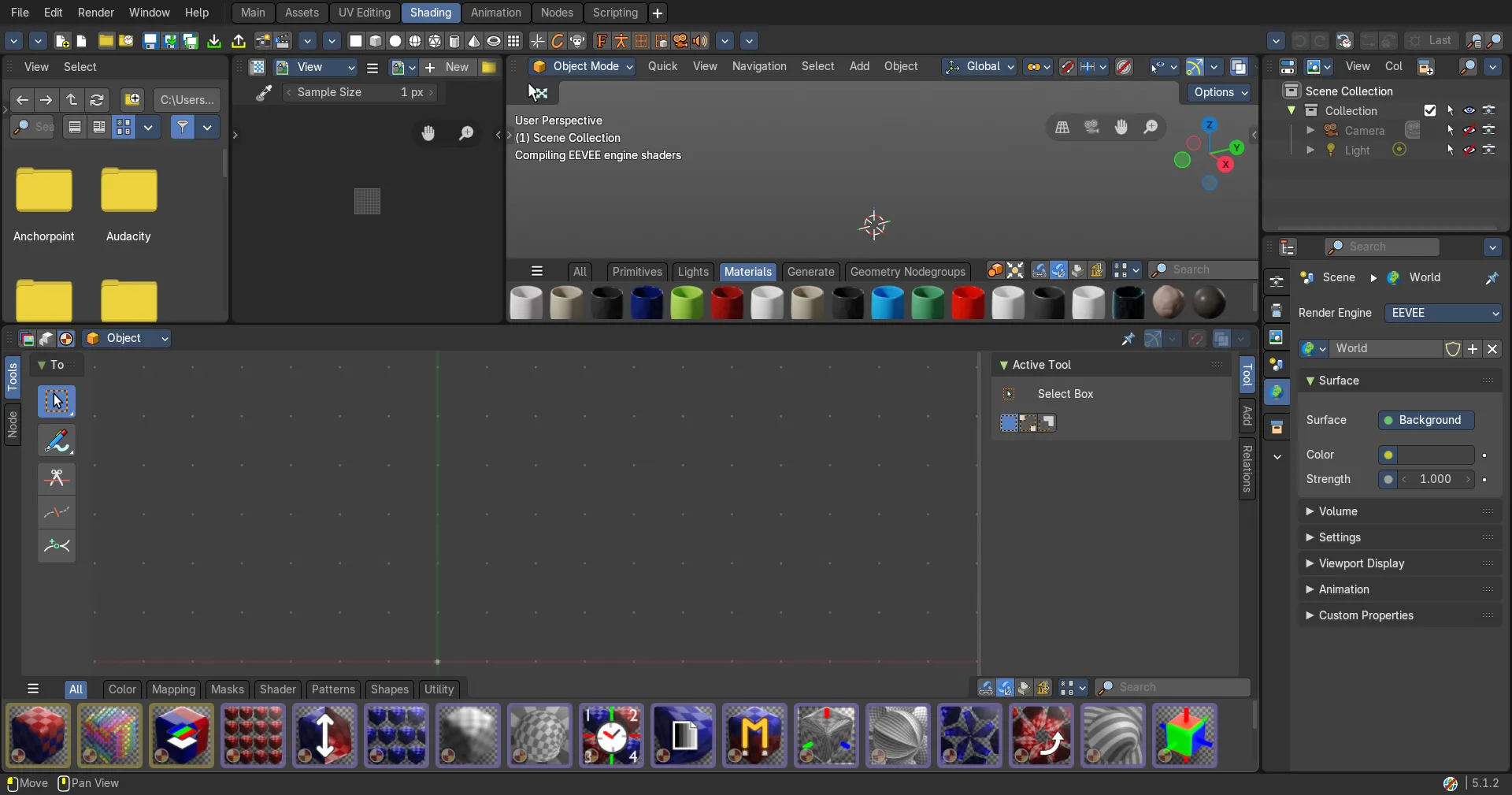The width and height of the screenshot is (1512, 795).
Task: Switch perspective/orthographic grid icon in viewport
Action: (1062, 127)
